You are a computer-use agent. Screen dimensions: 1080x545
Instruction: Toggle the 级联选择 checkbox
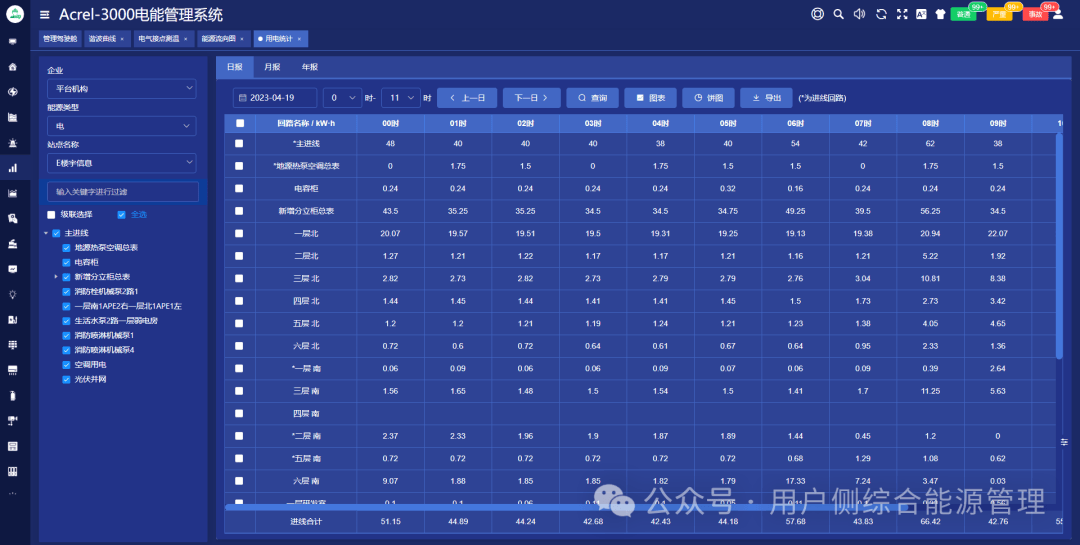[51, 214]
